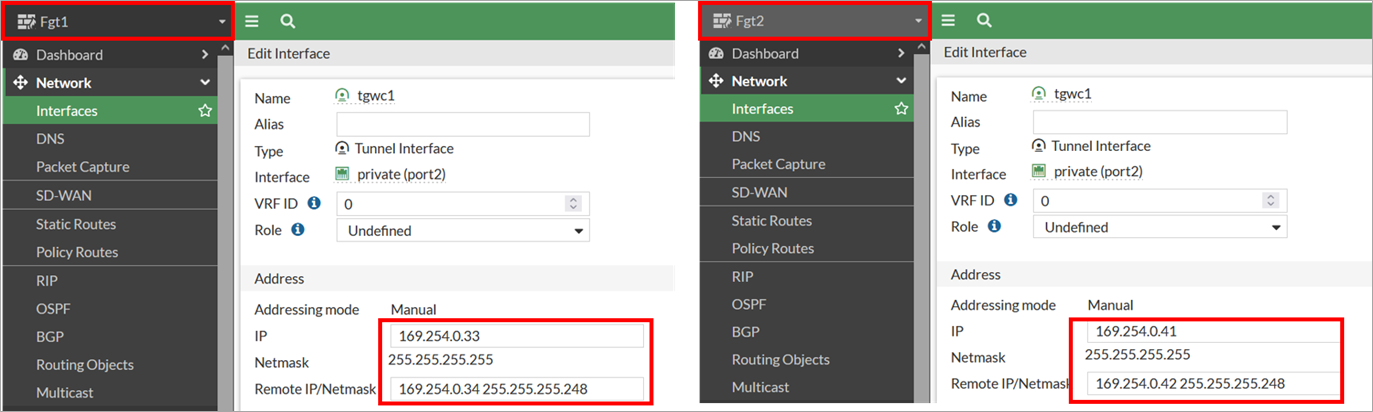Click Network cross-arrows icon in Fgt2 sidebar

(x=716, y=81)
